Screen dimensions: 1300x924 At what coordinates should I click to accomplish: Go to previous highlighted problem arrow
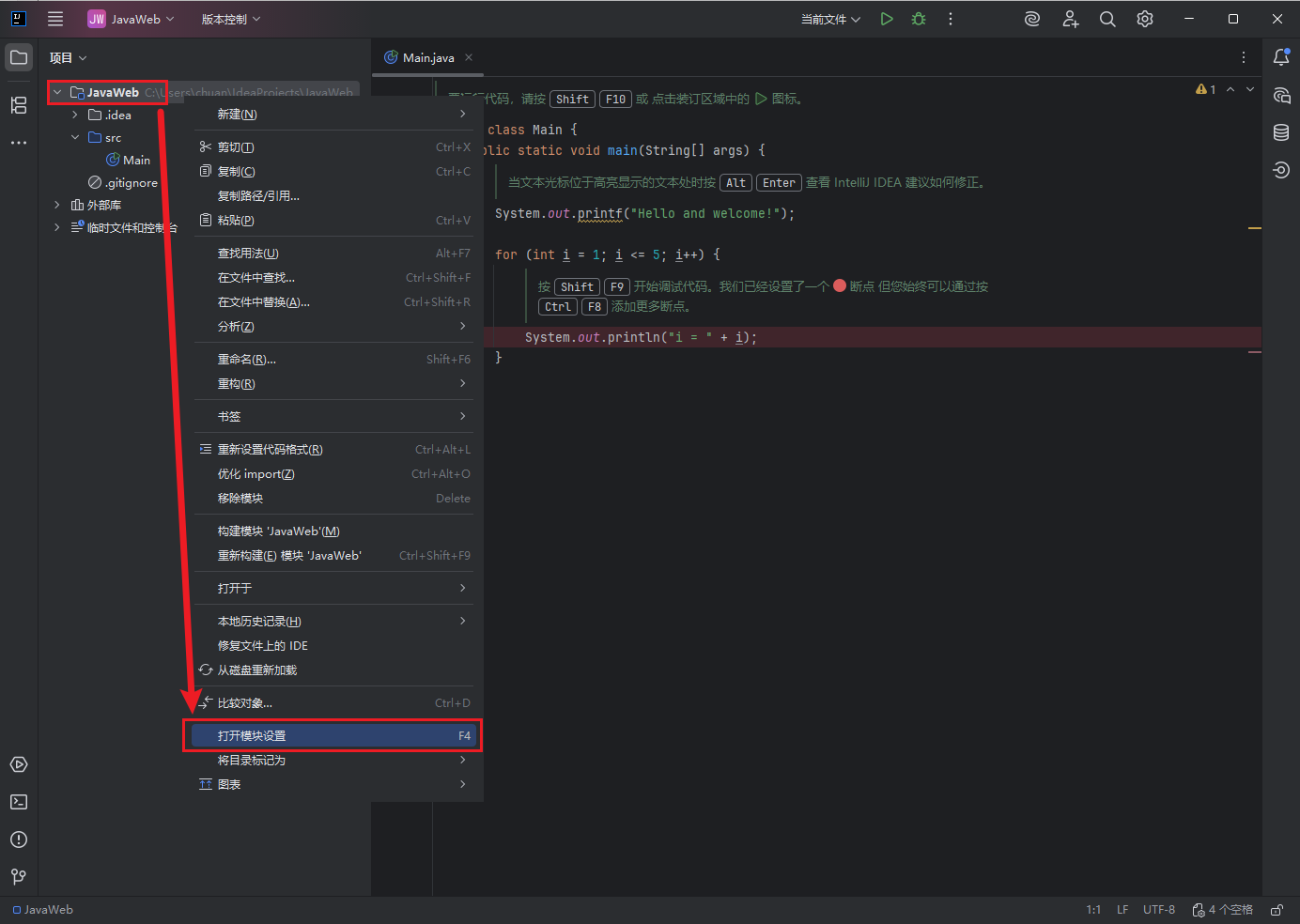click(1230, 89)
